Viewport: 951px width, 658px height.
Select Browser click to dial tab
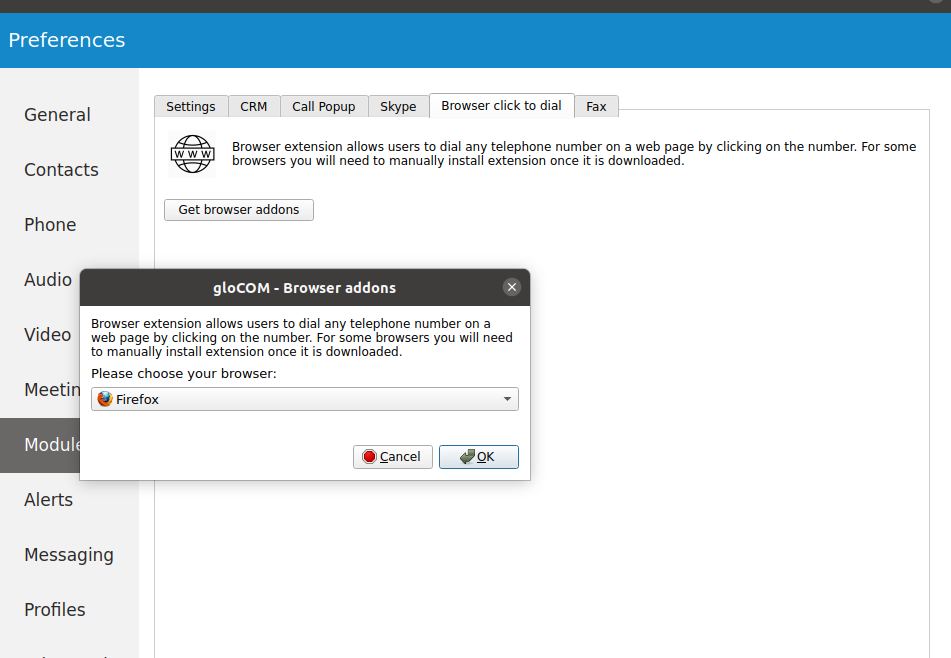[x=502, y=106]
